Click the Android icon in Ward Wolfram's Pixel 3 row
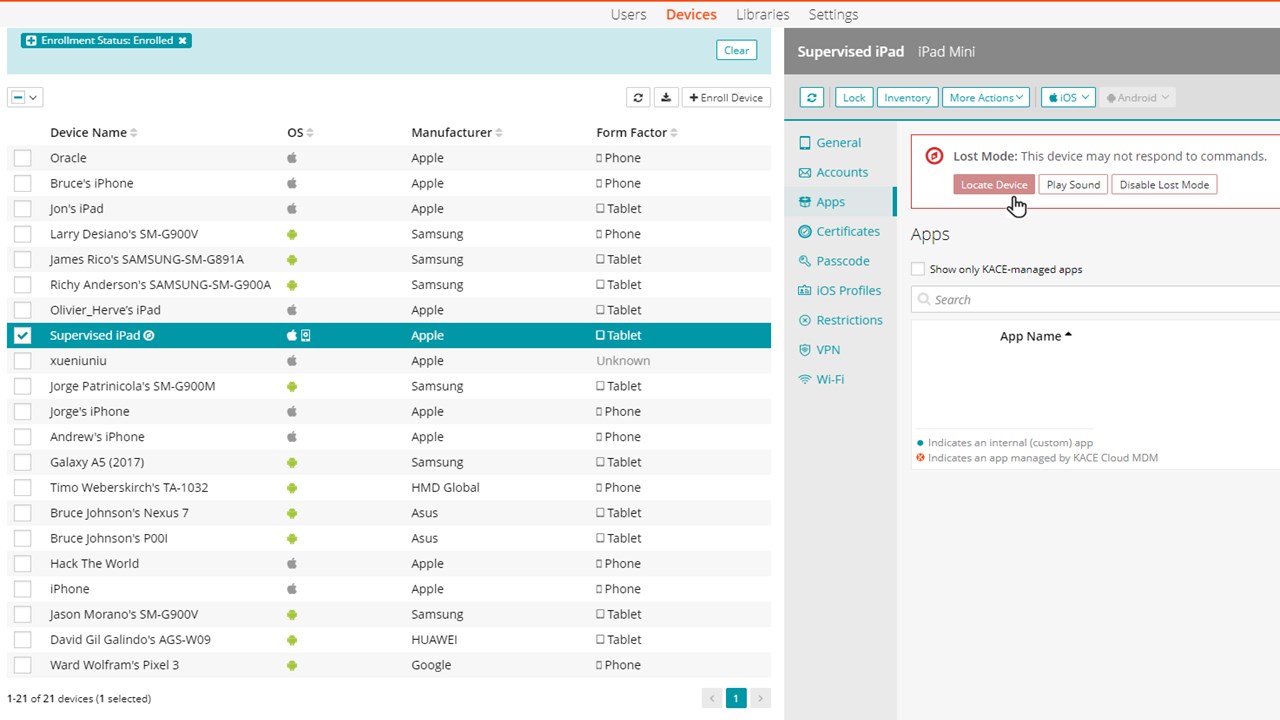The image size is (1280, 720). pos(293,666)
